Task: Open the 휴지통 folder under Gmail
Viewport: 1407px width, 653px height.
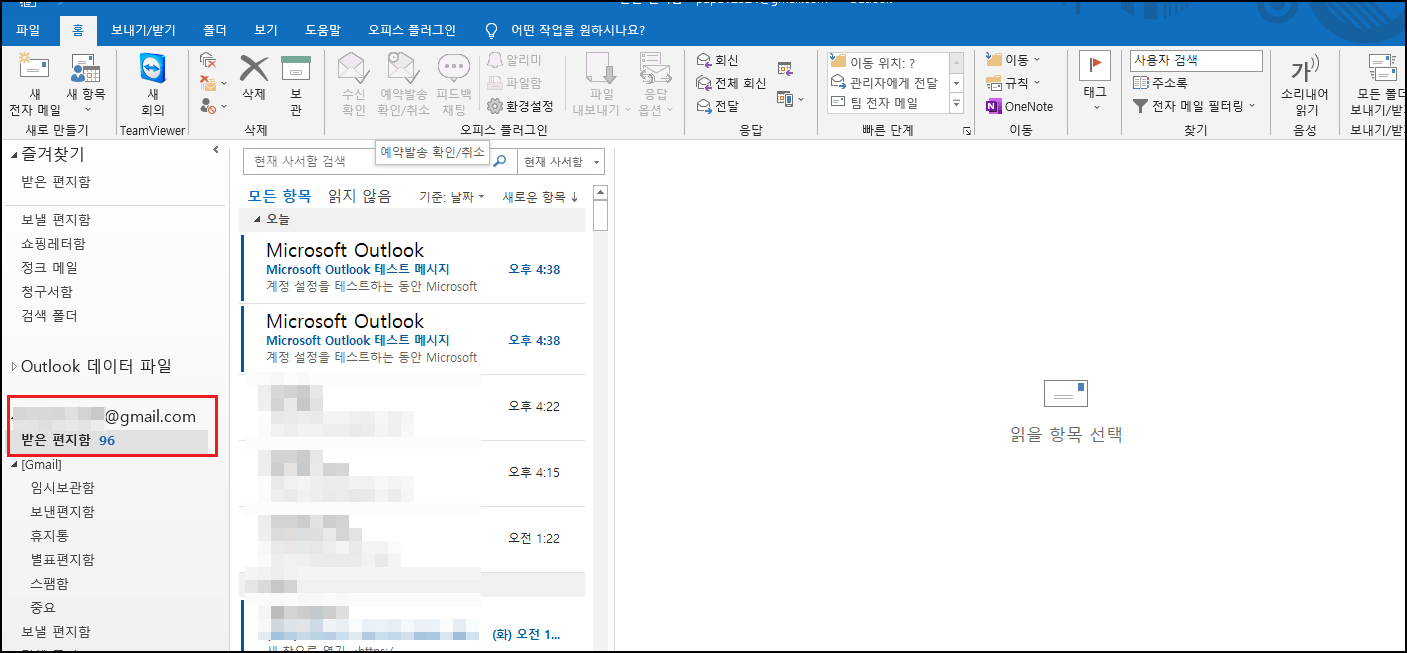Action: click(49, 536)
